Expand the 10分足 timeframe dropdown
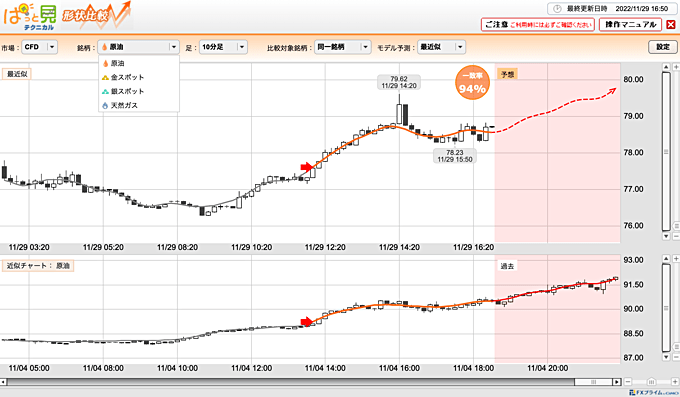 pos(223,47)
